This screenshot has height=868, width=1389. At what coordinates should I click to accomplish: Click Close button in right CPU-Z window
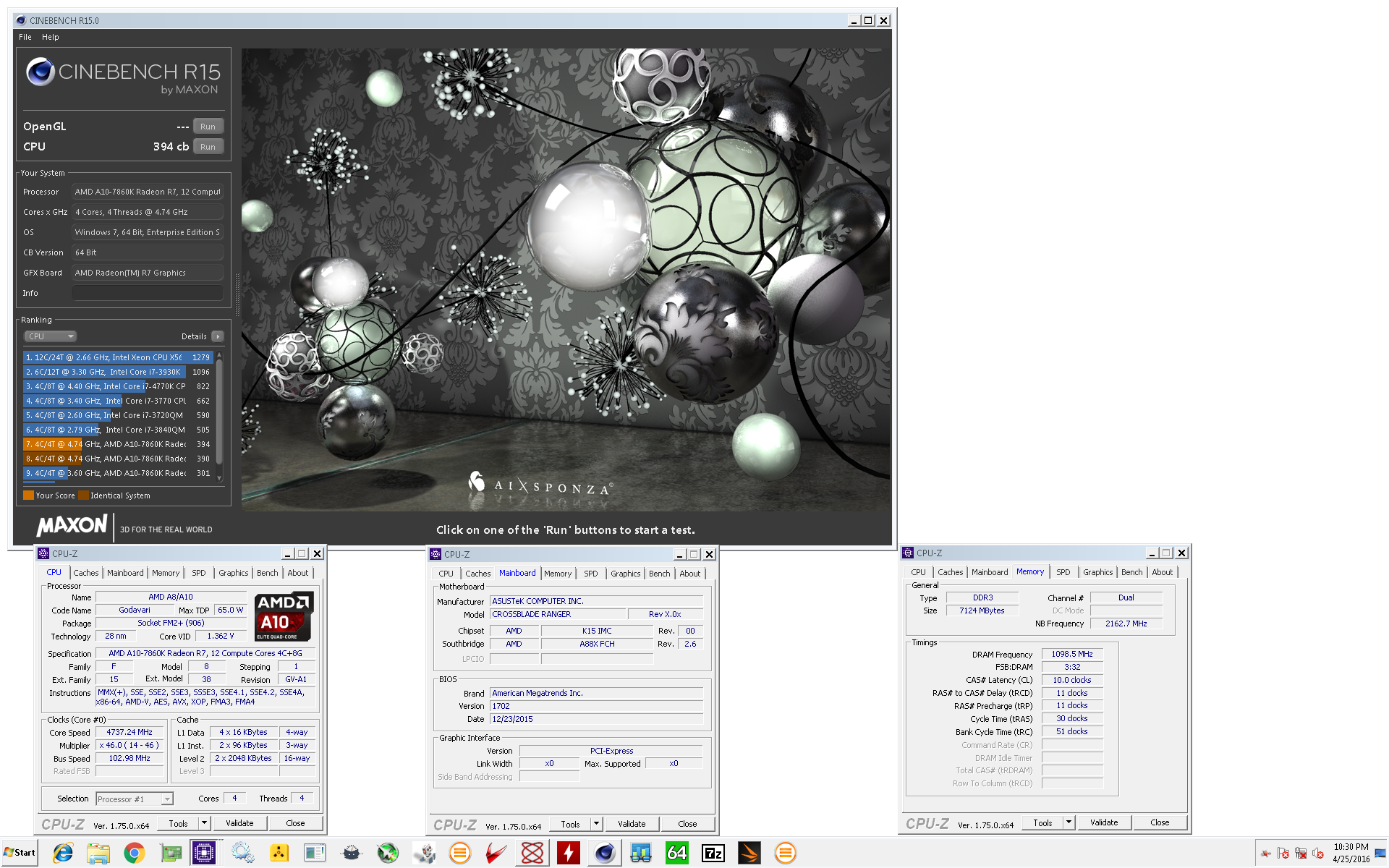click(x=1160, y=822)
